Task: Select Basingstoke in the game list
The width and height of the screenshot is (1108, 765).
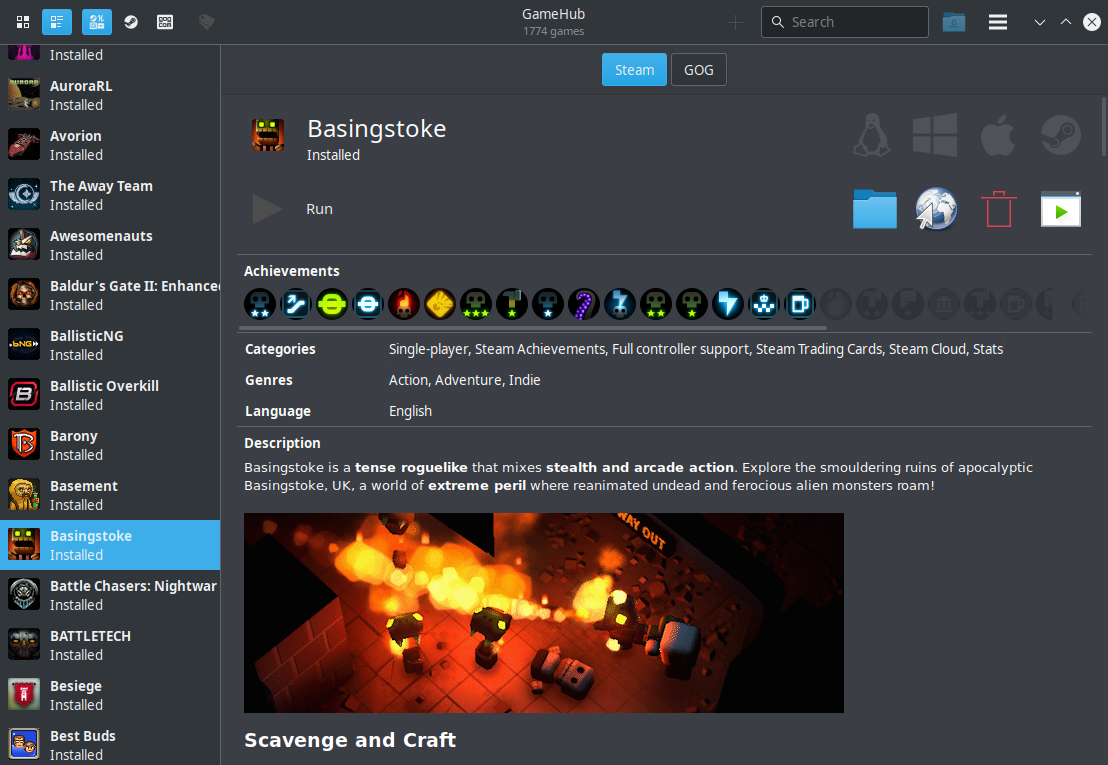Action: (x=110, y=545)
